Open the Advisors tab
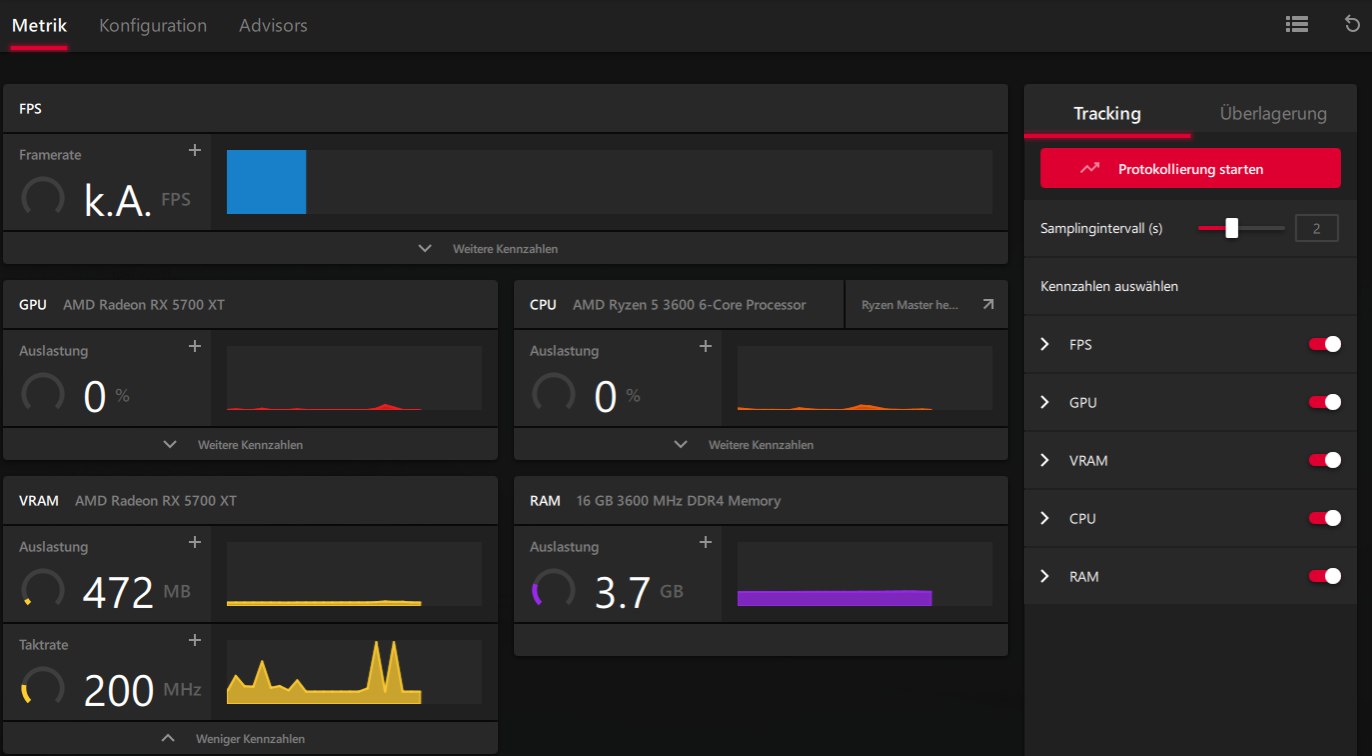Image resolution: width=1372 pixels, height=756 pixels. pos(273,26)
